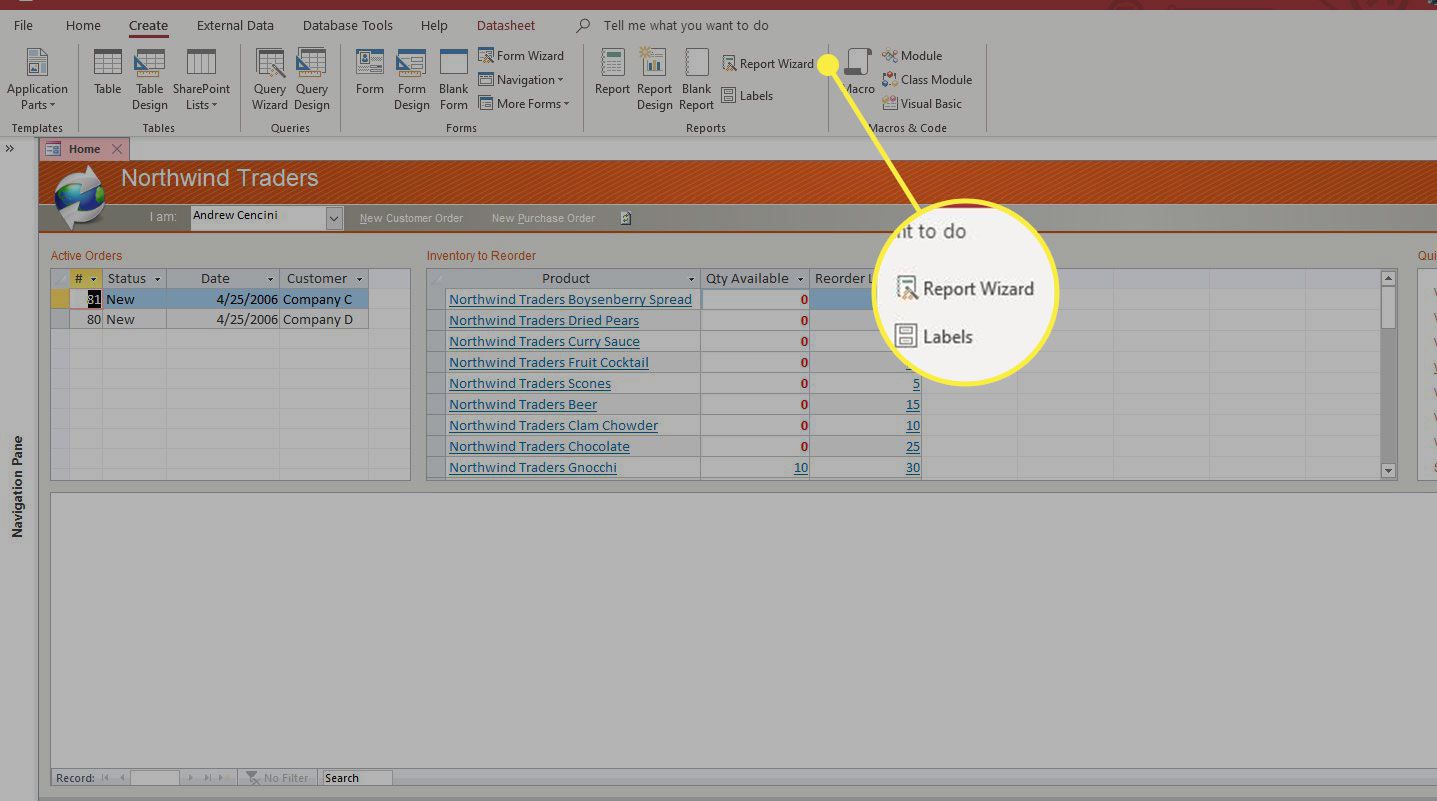Image resolution: width=1437 pixels, height=801 pixels.
Task: Open the Customer column filter dropdown
Action: [360, 279]
